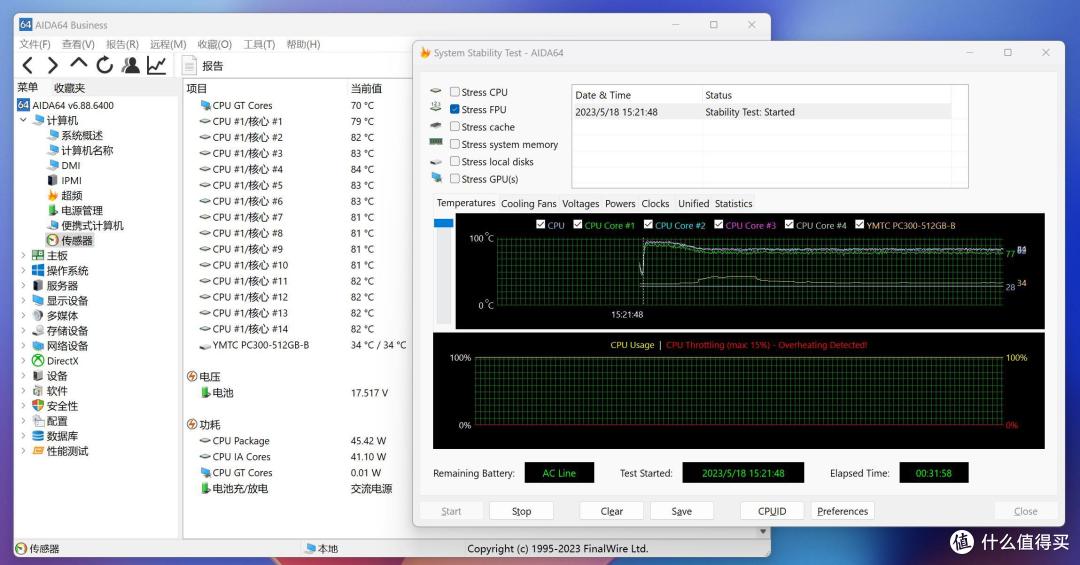
Task: Stop the stability test
Action: pos(521,511)
